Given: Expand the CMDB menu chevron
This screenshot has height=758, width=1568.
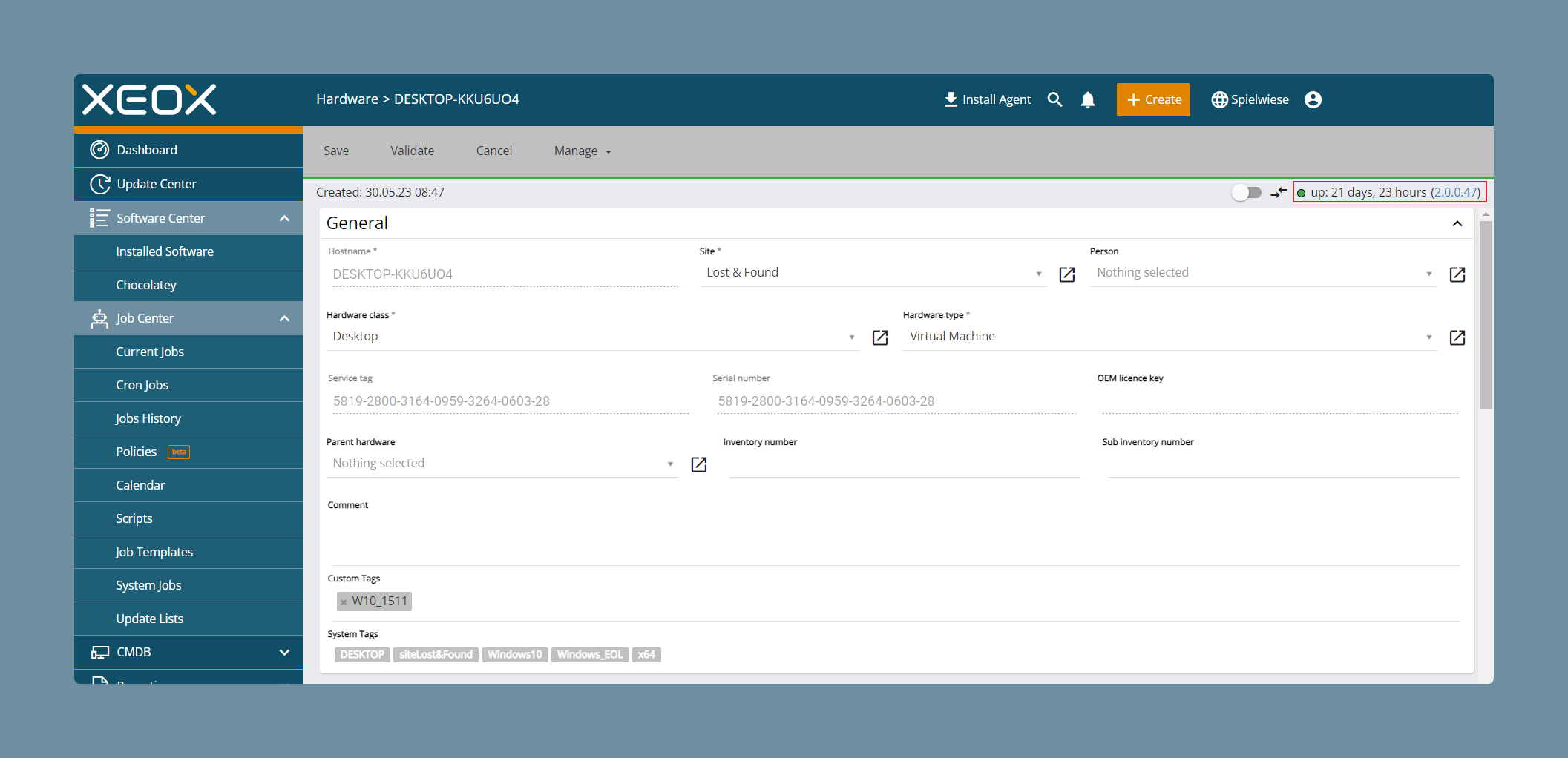Looking at the screenshot, I should coord(284,652).
